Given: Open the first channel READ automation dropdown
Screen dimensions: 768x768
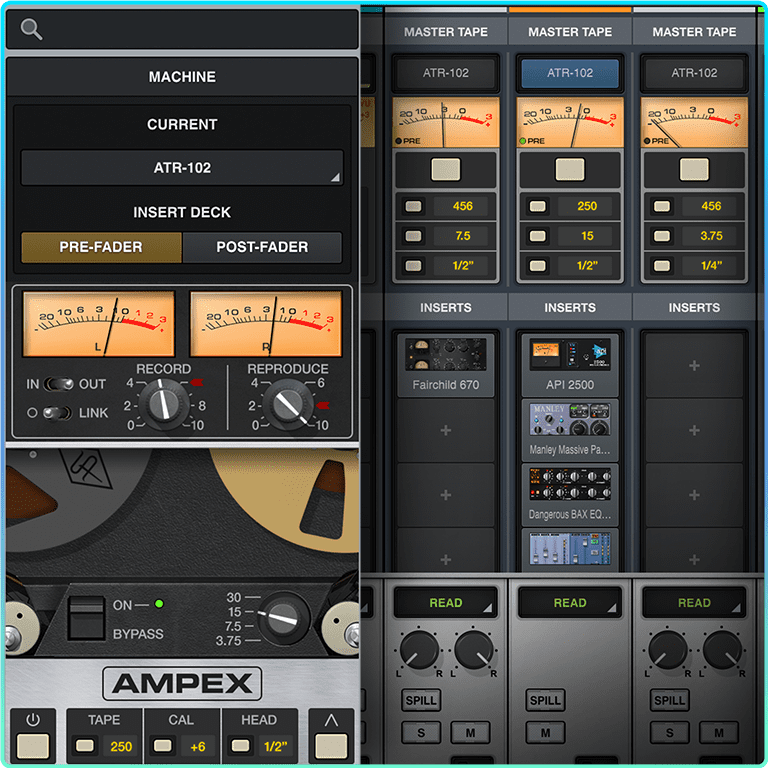Looking at the screenshot, I should (x=445, y=602).
